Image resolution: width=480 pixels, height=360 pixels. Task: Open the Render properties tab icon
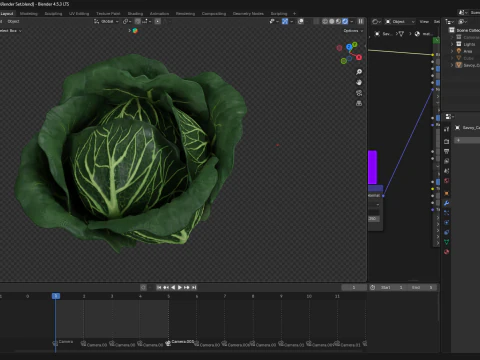point(447,142)
